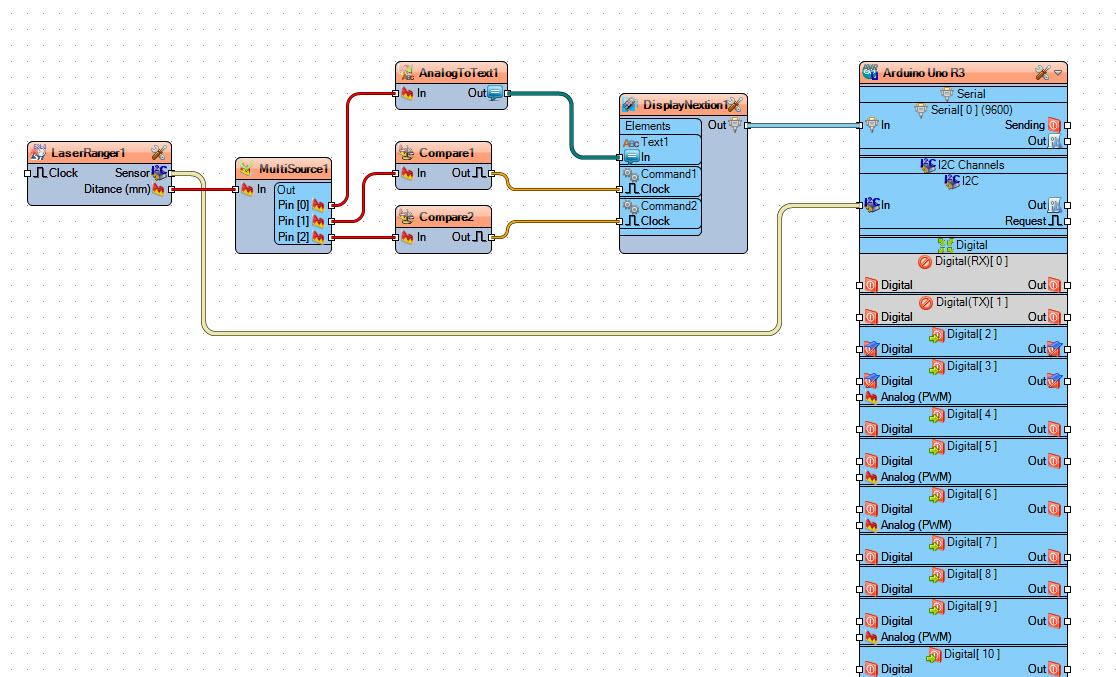Click AnalogToText1 In pin icon

point(407,93)
